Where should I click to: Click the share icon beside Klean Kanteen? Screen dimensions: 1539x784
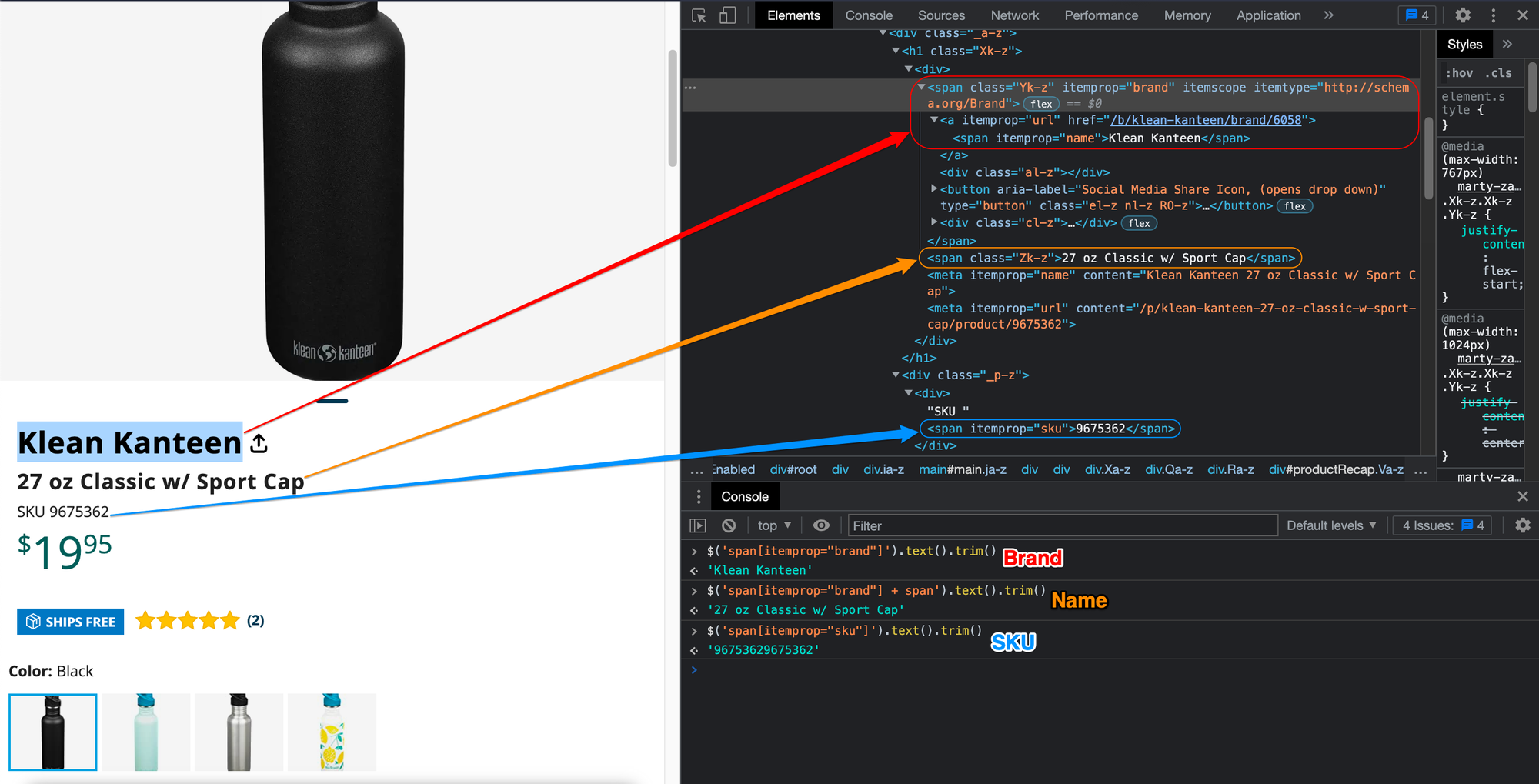point(259,443)
